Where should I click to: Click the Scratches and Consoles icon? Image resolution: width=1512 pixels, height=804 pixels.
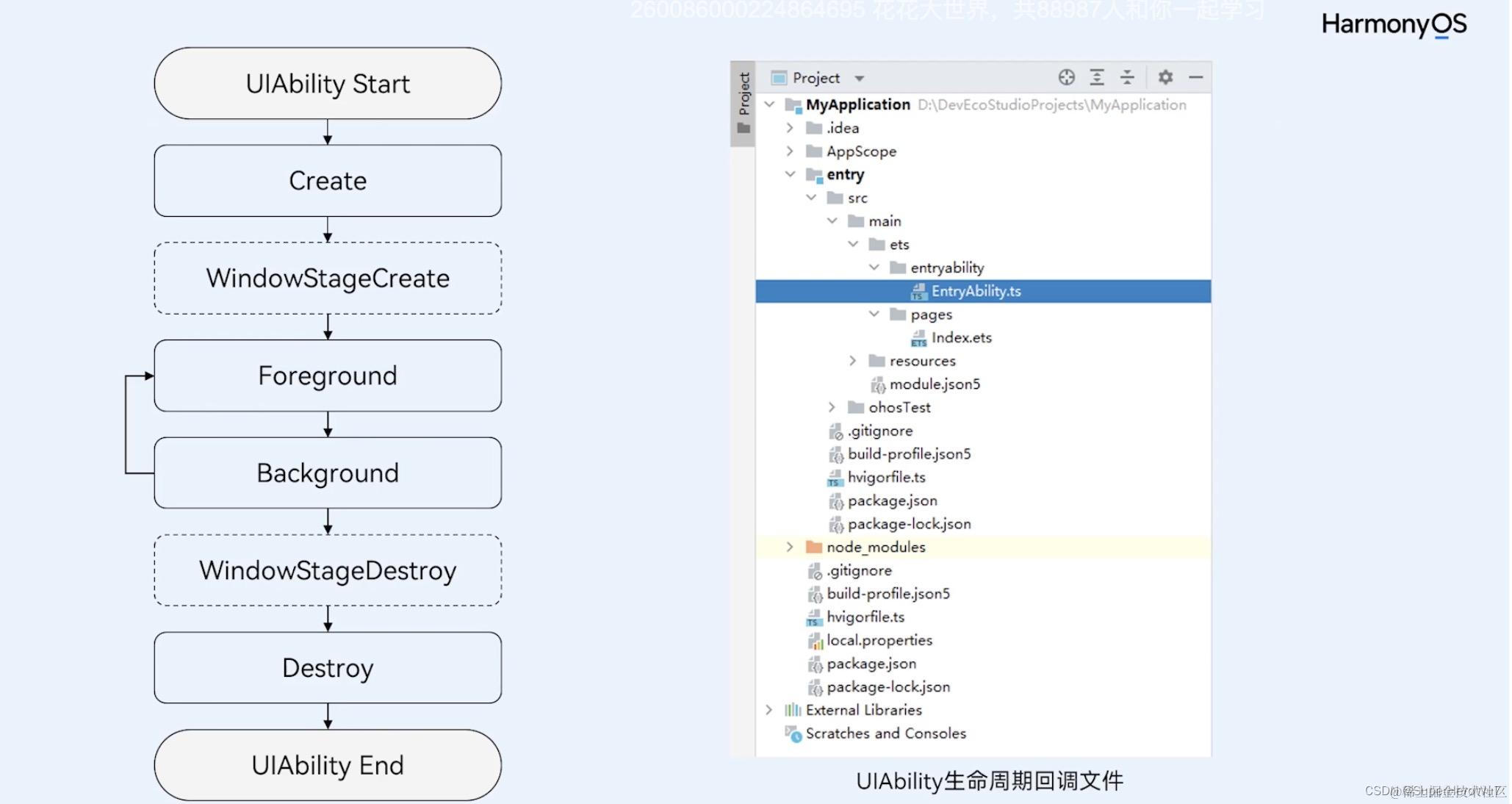(792, 733)
